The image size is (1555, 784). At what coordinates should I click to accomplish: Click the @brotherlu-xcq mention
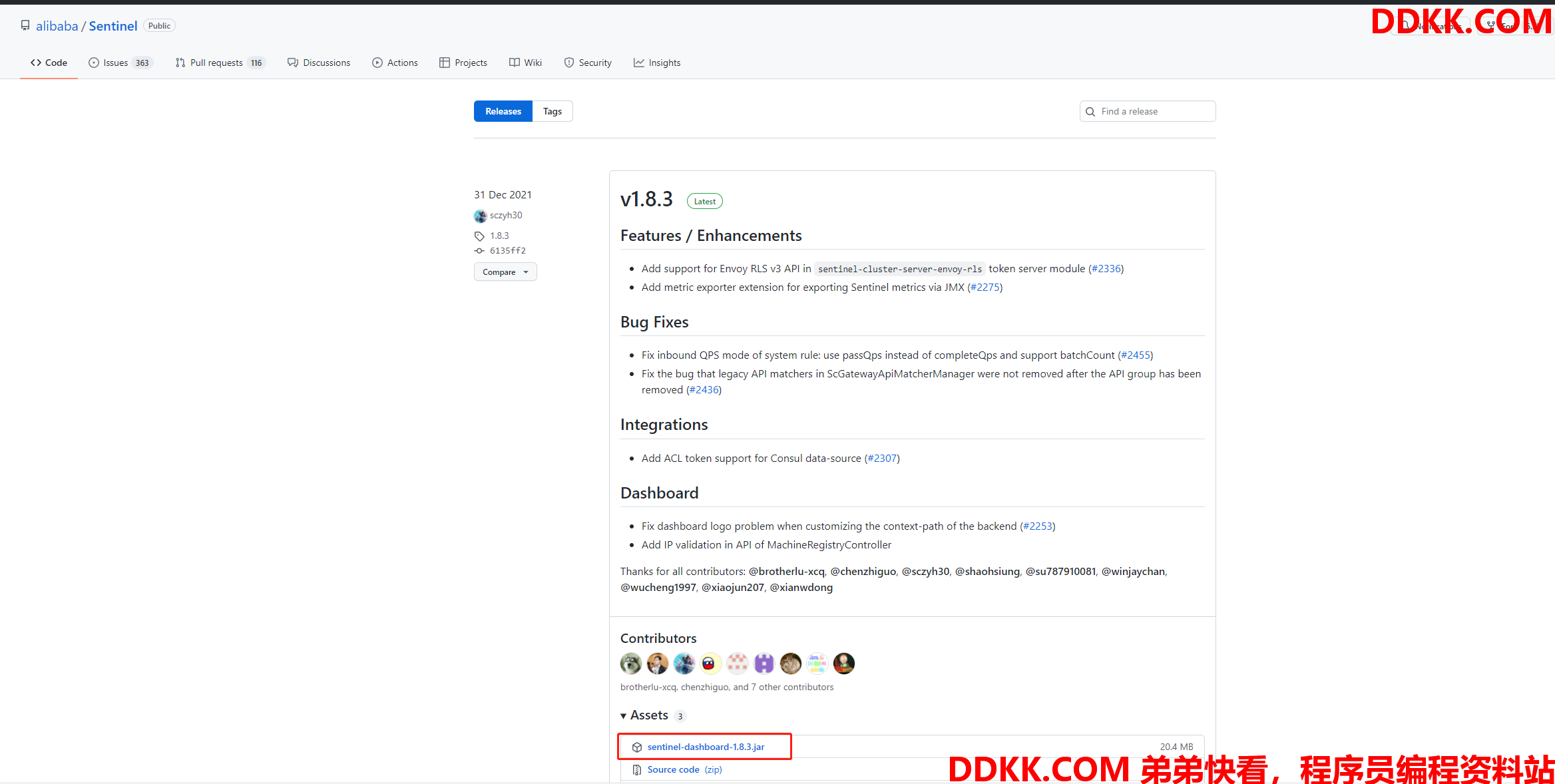click(x=787, y=571)
